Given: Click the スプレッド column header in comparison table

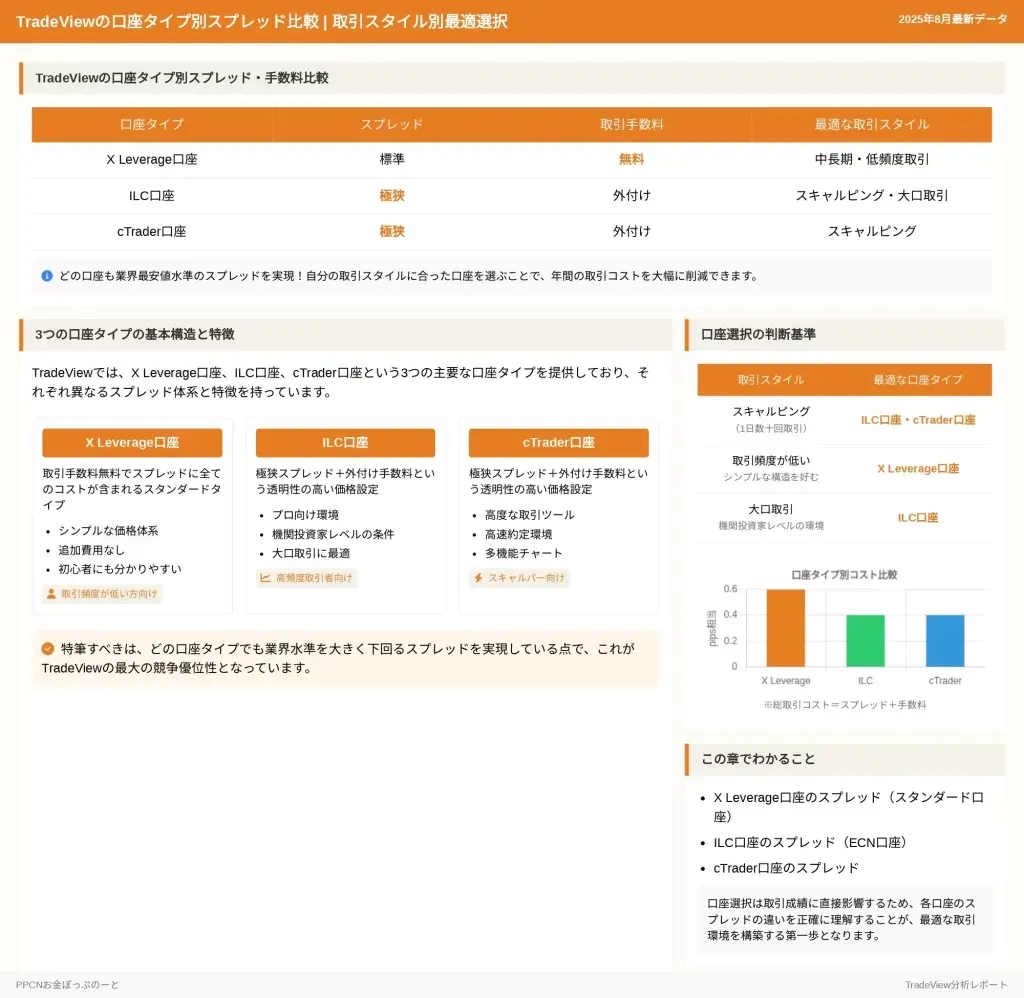Looking at the screenshot, I should (392, 125).
